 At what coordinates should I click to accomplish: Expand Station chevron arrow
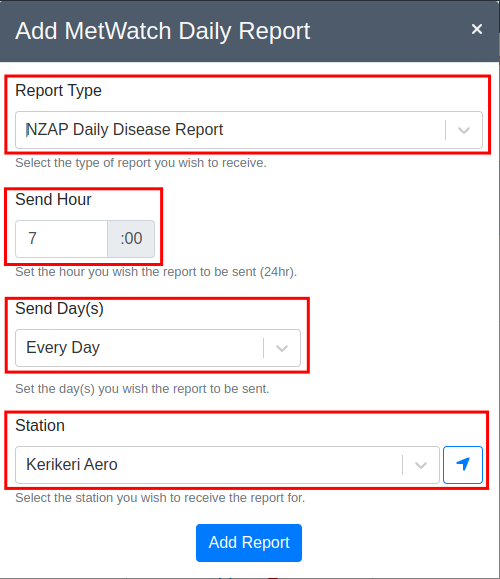[x=421, y=465]
